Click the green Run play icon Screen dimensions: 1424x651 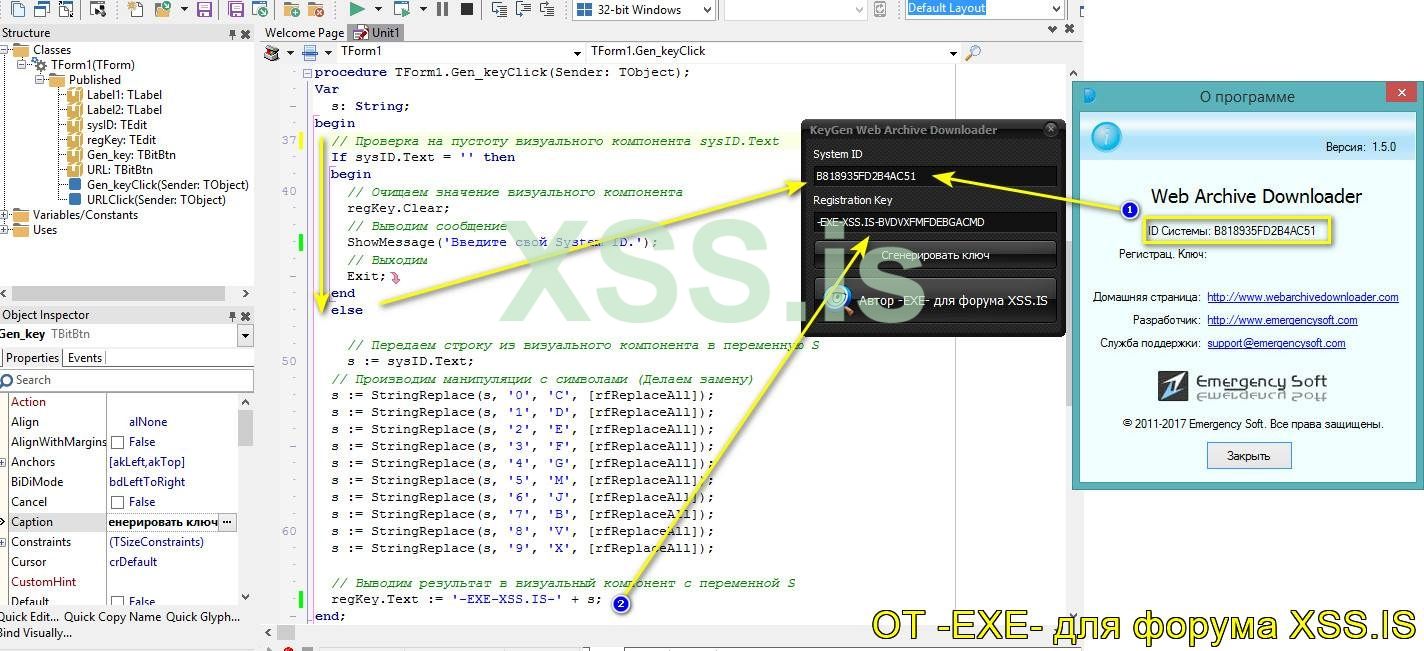pos(357,9)
